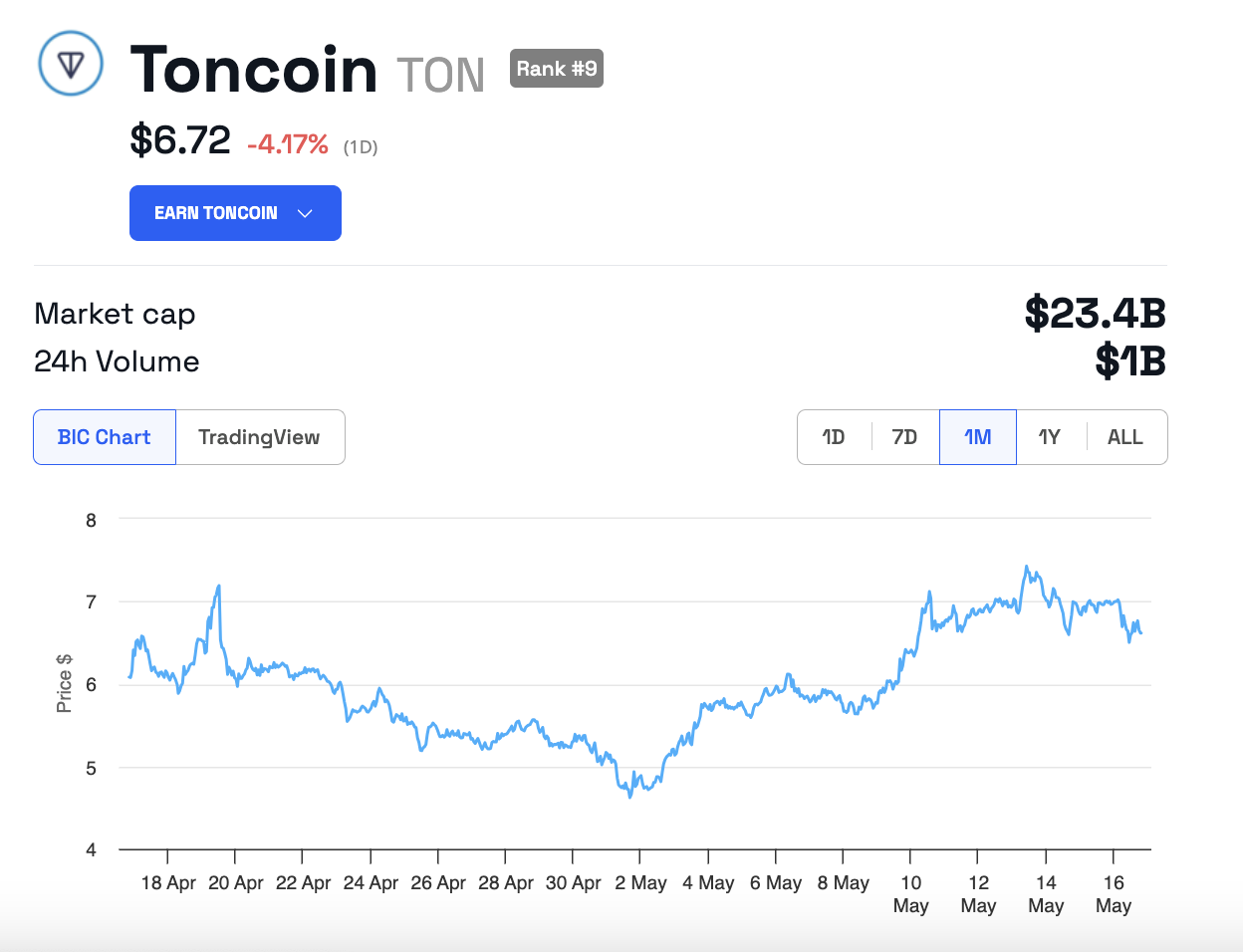
Task: Click the $6.72 current price
Action: (180, 140)
